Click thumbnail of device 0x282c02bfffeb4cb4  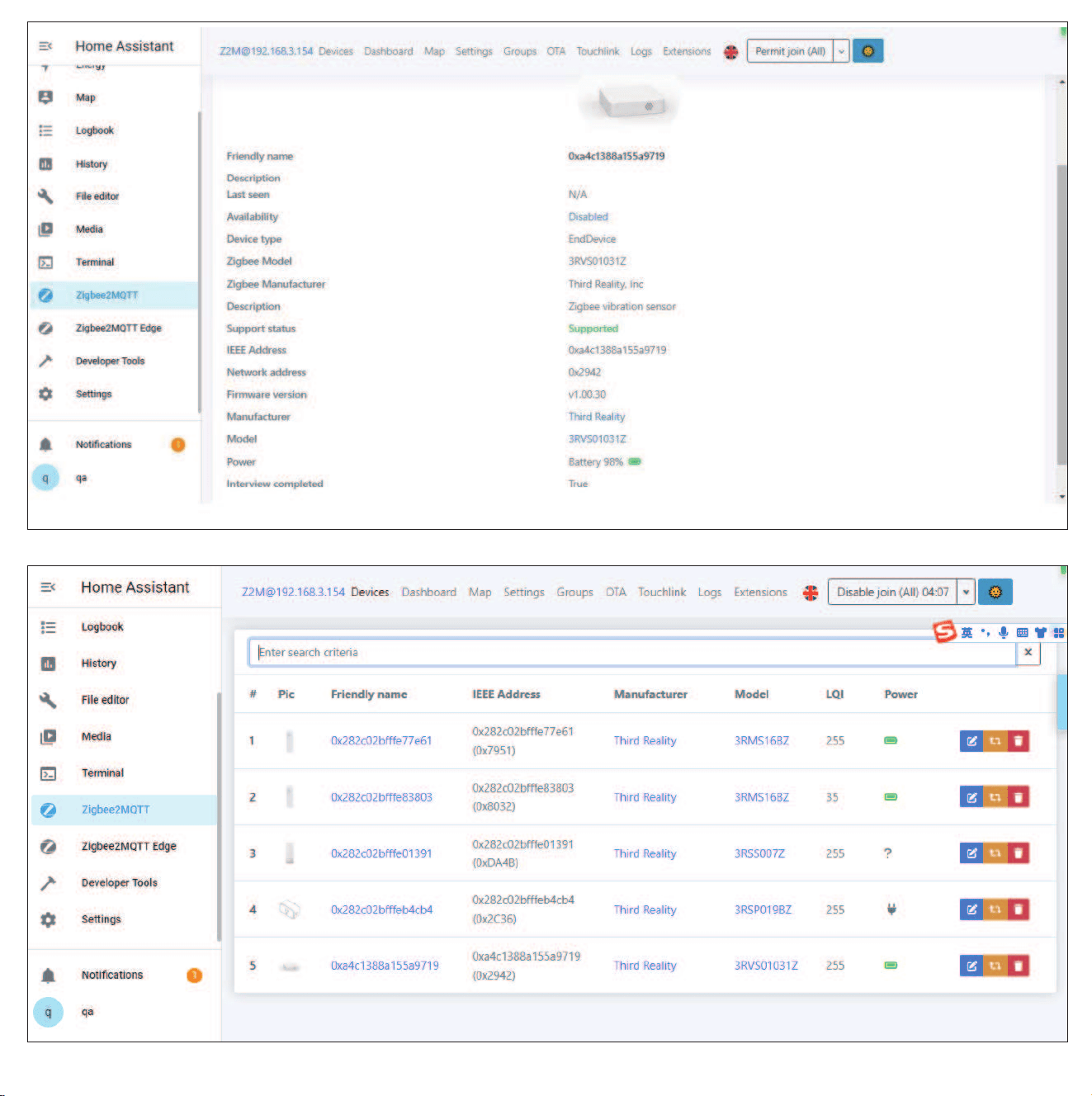click(x=289, y=909)
